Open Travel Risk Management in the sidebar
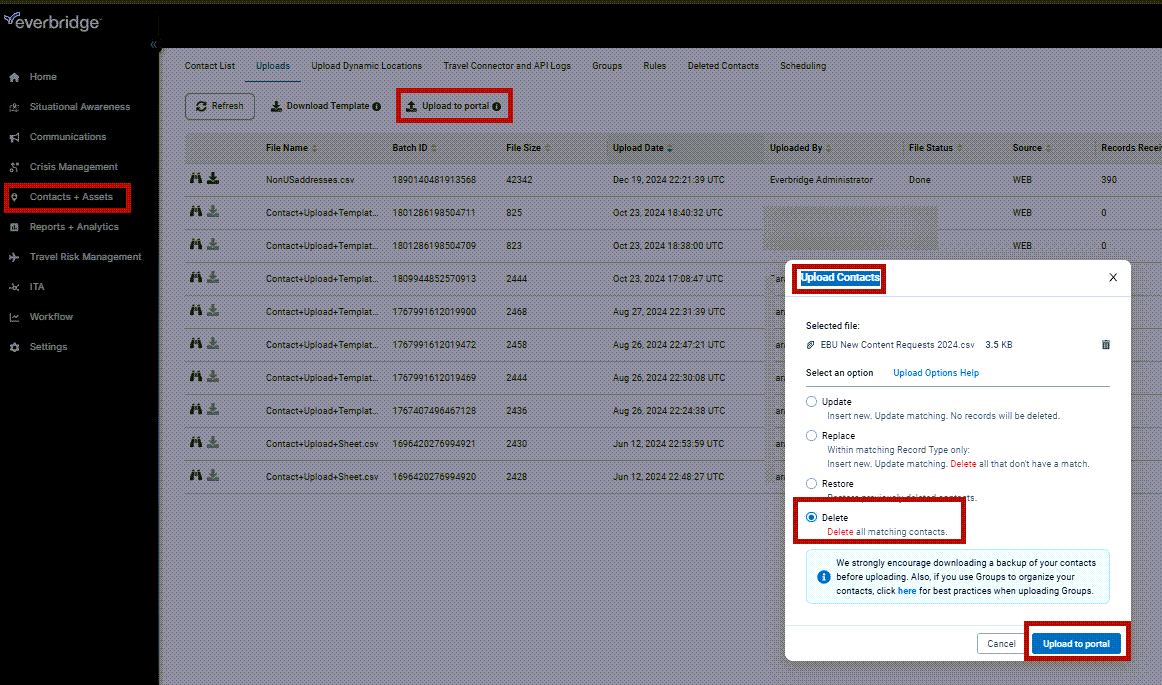This screenshot has height=685, width=1162. [x=85, y=257]
